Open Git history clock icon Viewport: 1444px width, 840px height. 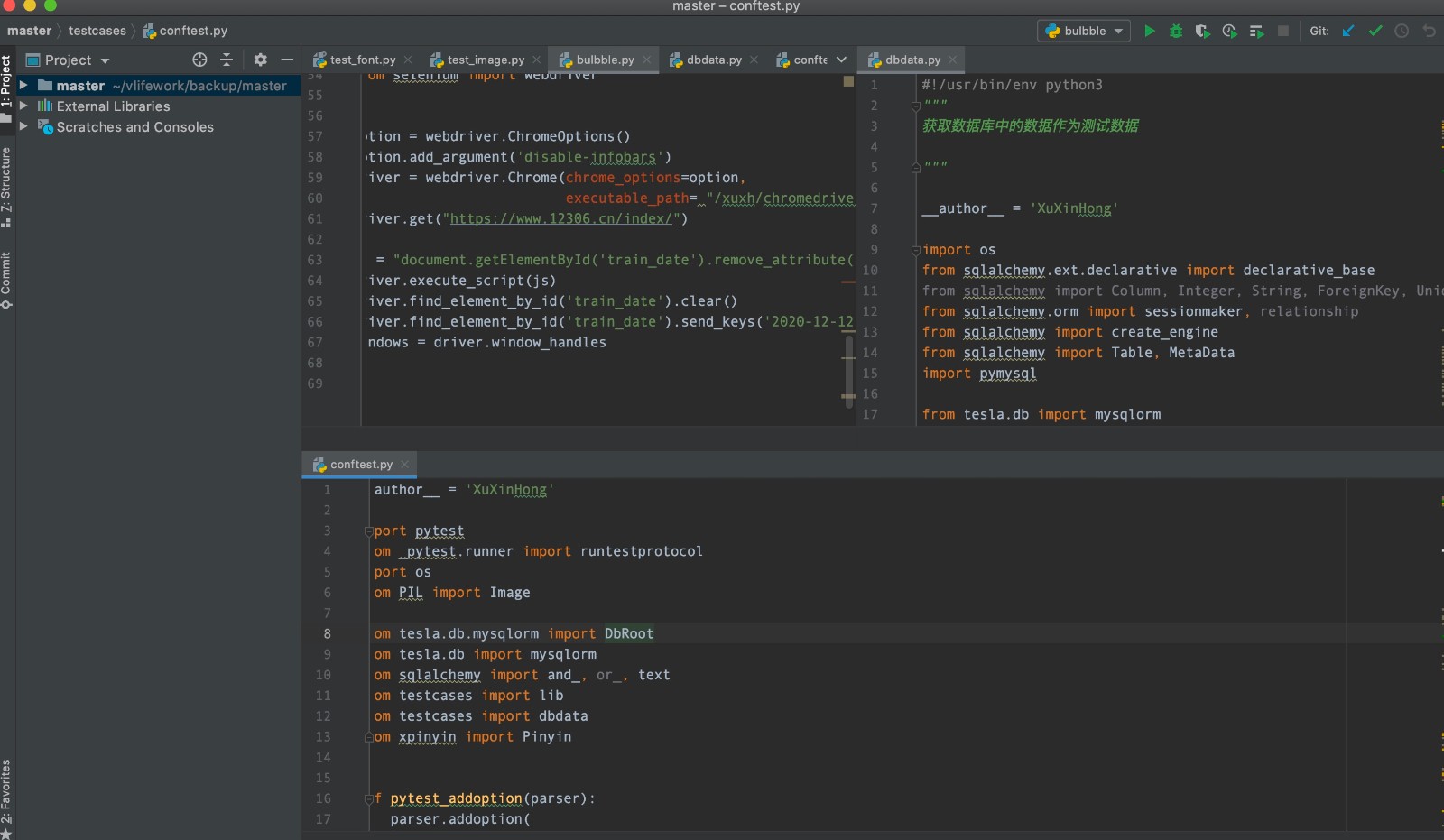[x=1402, y=31]
